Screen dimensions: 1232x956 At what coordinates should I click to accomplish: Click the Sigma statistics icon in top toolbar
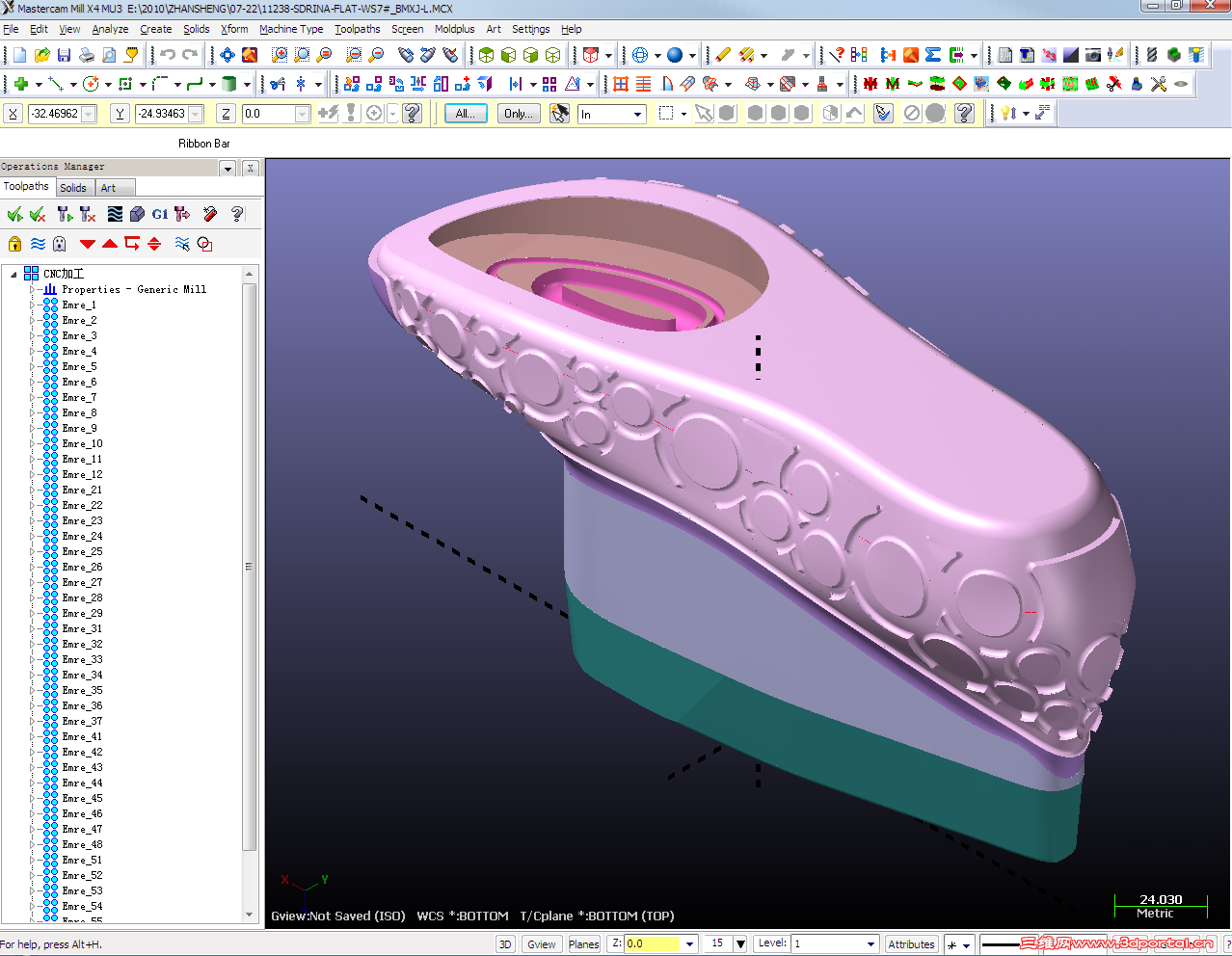click(x=933, y=55)
